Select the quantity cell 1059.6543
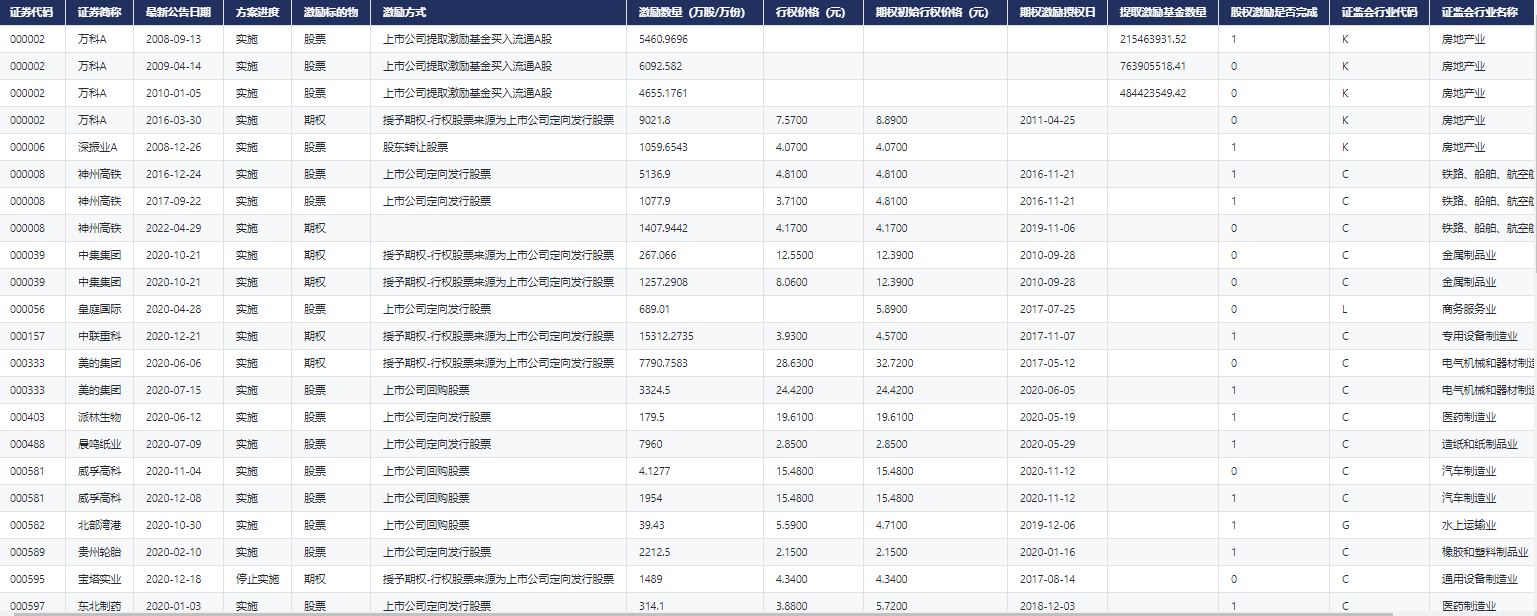 [x=663, y=147]
